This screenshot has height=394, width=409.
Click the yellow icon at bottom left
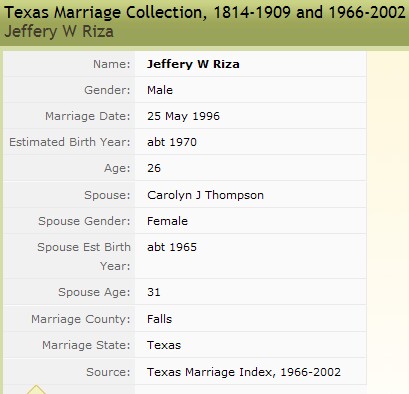click(36, 390)
